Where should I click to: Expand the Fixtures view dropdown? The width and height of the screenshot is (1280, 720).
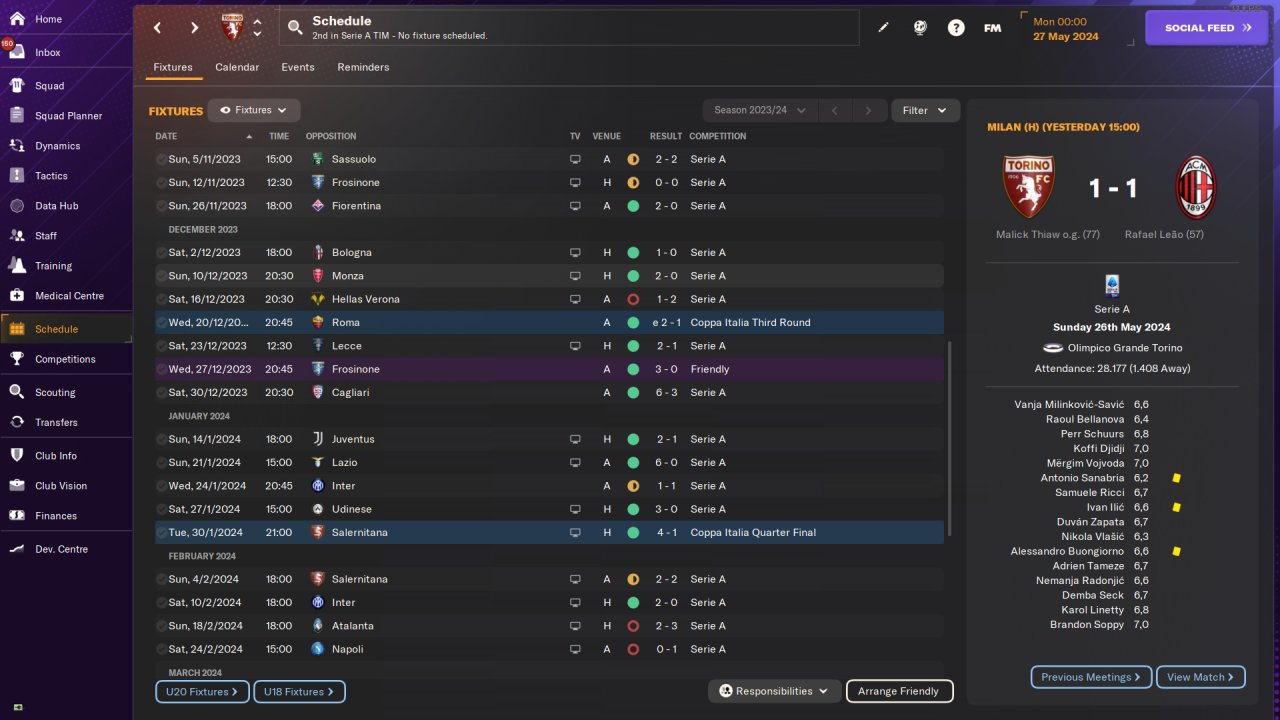[x=254, y=110]
